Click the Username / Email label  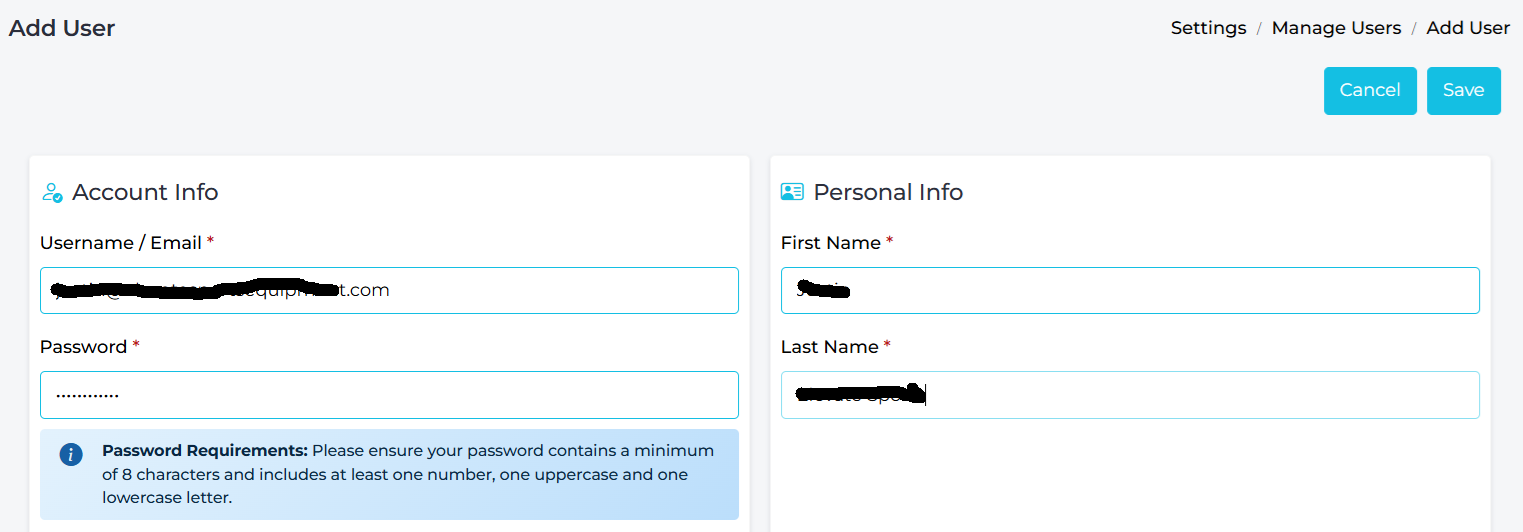[121, 243]
